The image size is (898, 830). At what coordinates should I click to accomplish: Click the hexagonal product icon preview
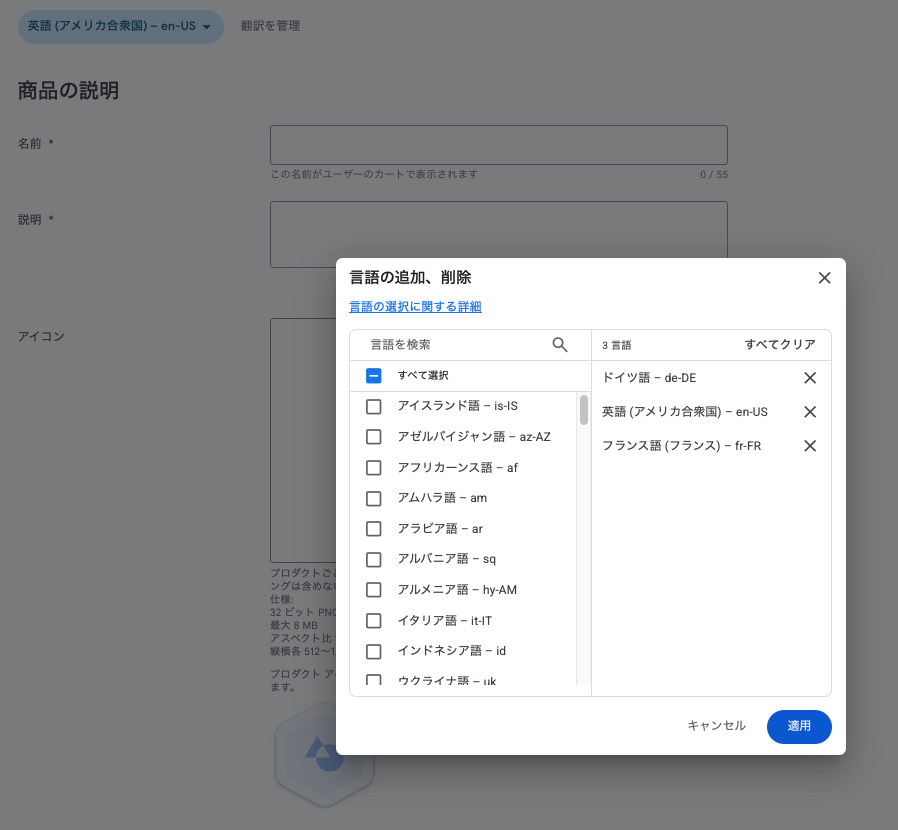coord(324,754)
